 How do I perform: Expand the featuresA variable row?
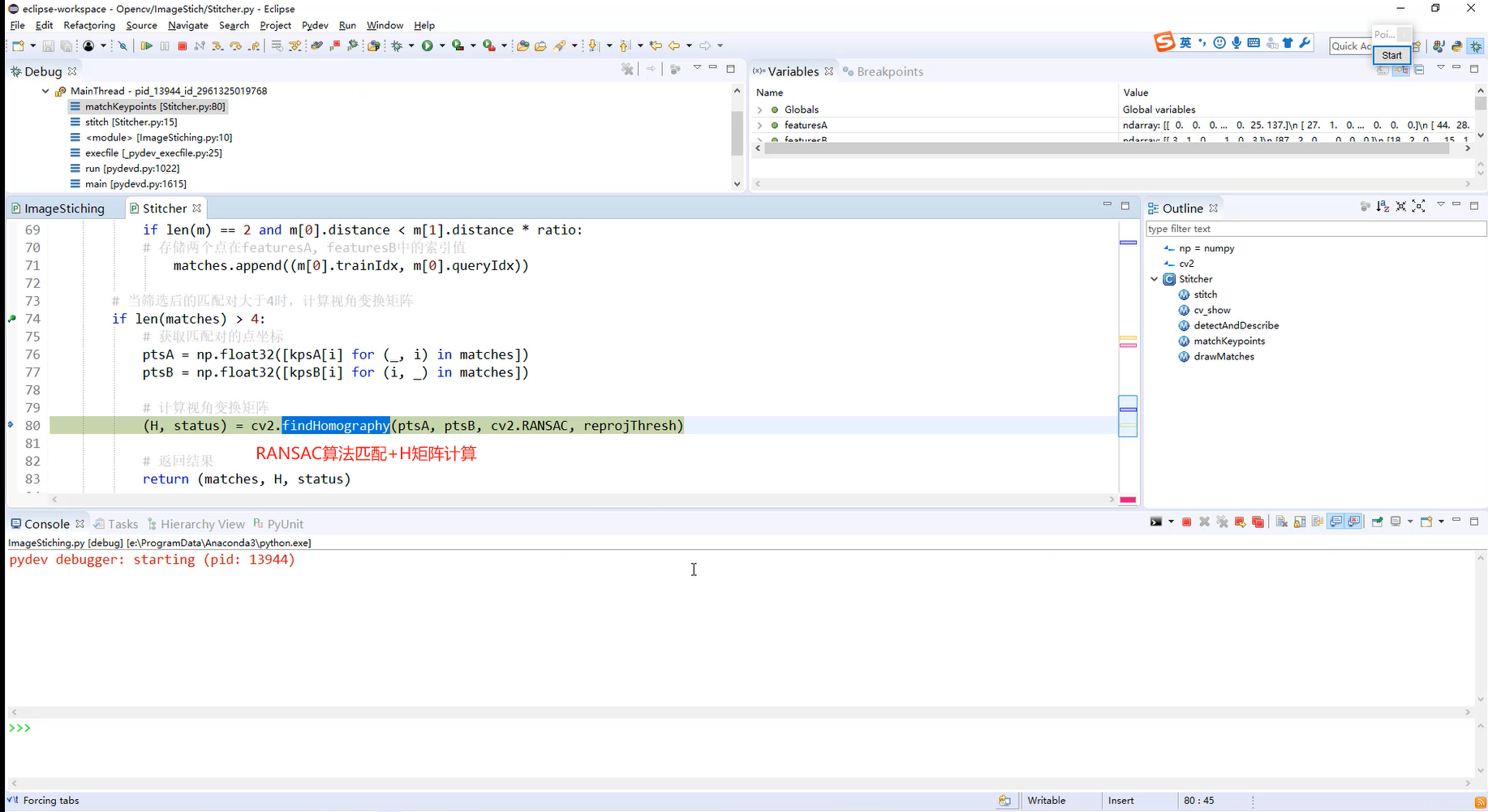point(760,125)
